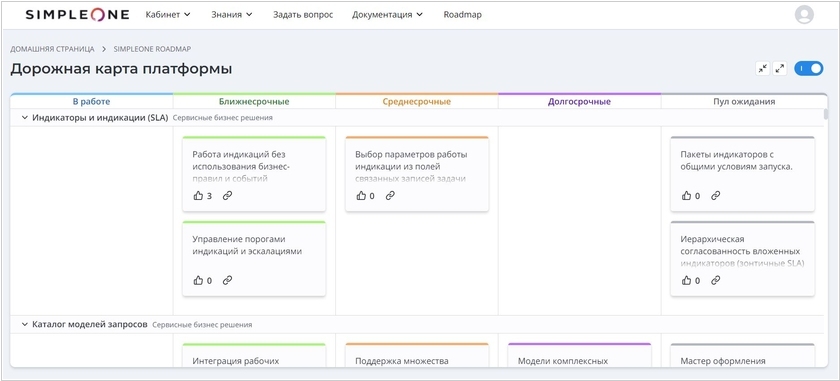Click the expand-all arrows icon

pos(780,69)
